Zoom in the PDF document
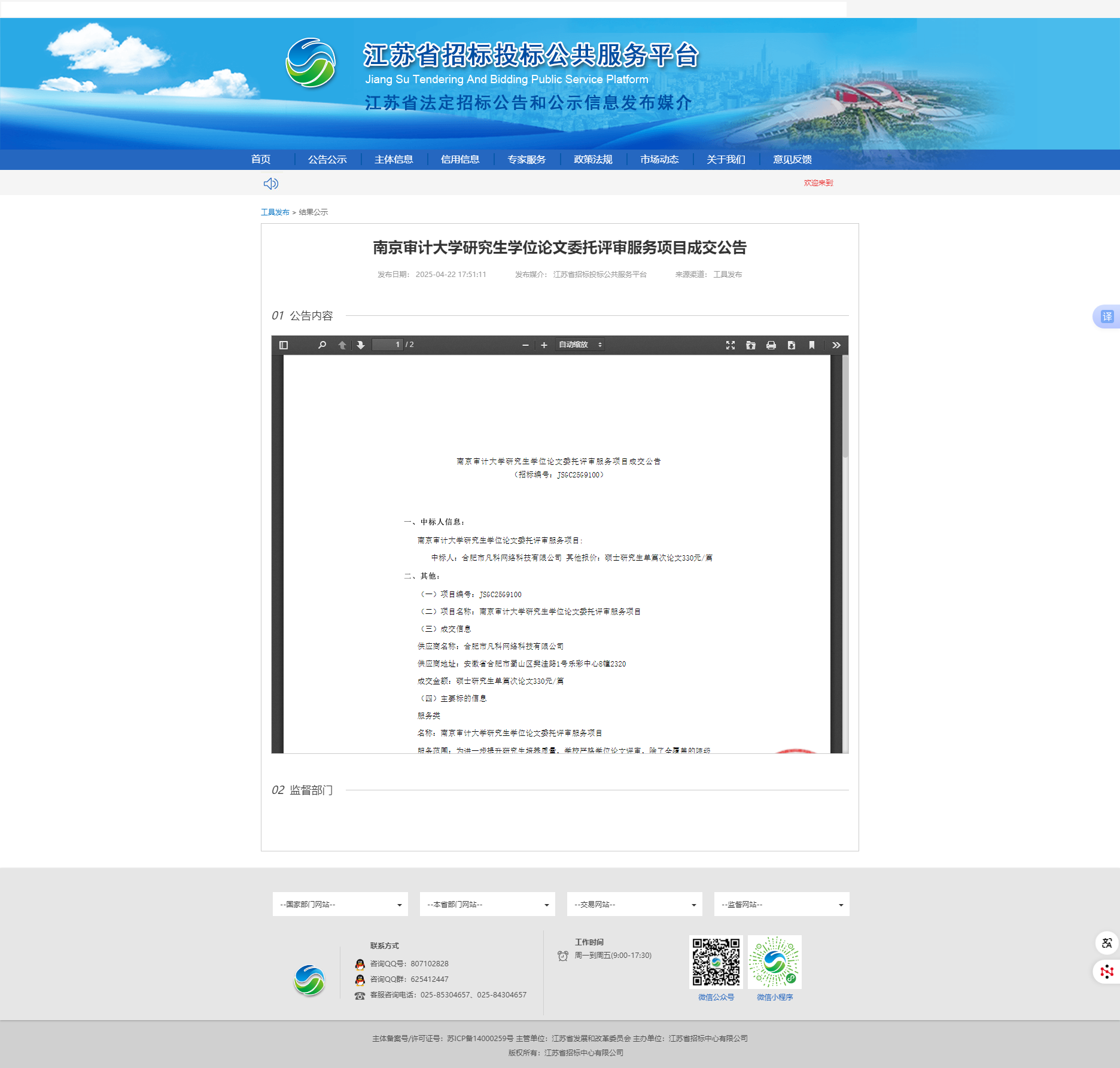 pos(544,345)
